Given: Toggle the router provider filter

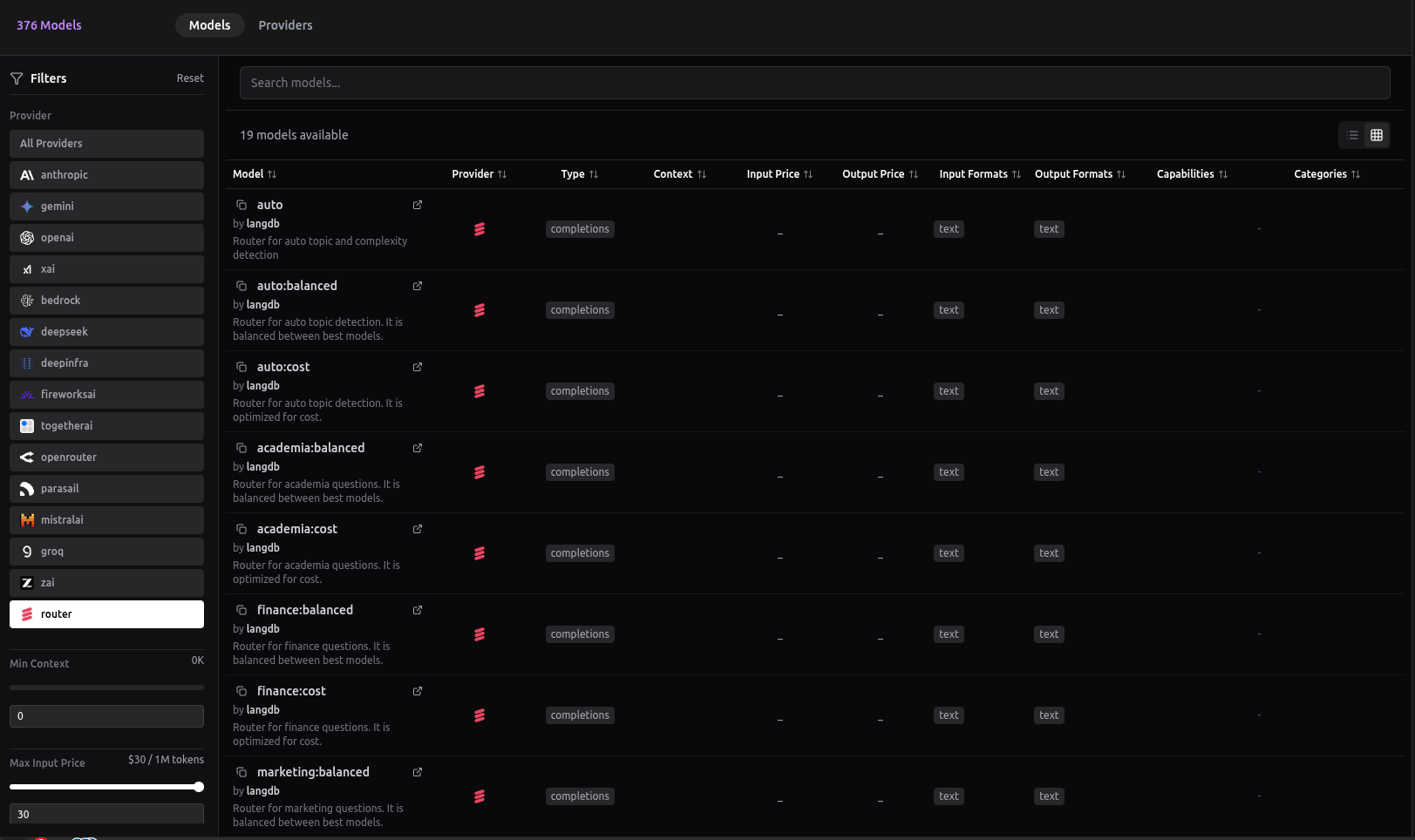Looking at the screenshot, I should [106, 614].
